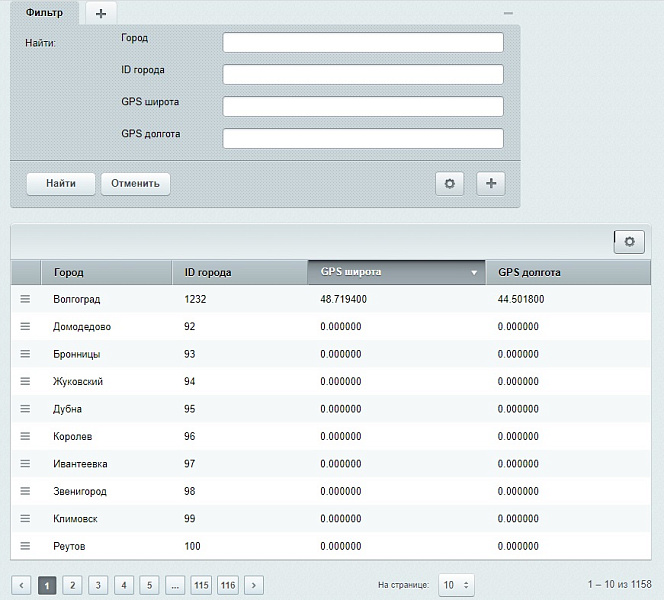This screenshot has width=664, height=600.
Task: Switch to the Фильтр tab
Action: pyautogui.click(x=44, y=13)
